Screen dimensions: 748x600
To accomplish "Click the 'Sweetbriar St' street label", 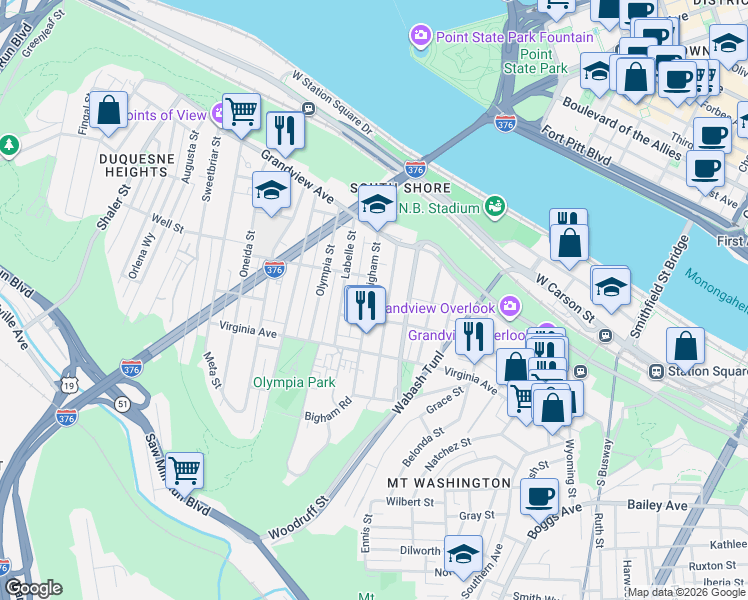I will [x=211, y=169].
